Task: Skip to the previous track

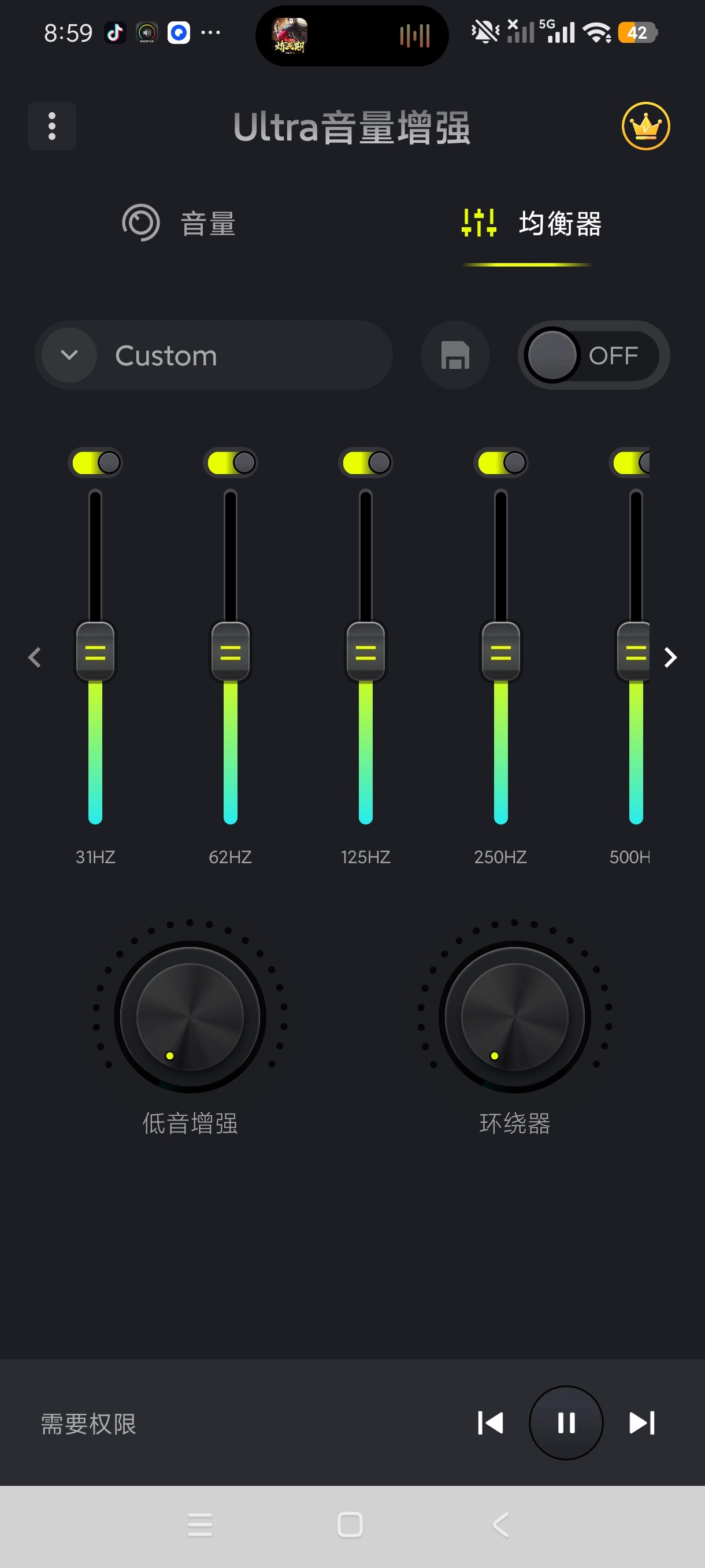Action: click(490, 1422)
